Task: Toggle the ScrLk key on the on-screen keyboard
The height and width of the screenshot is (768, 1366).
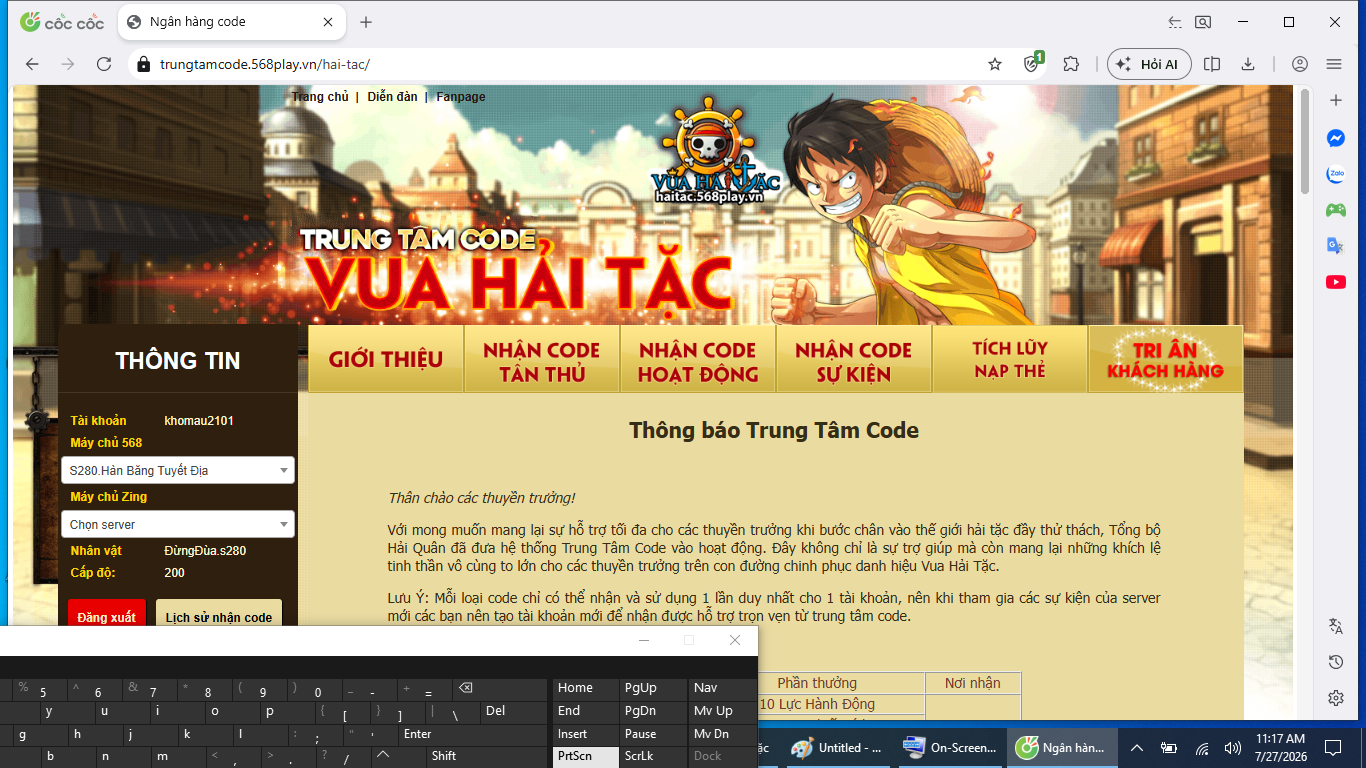Action: pyautogui.click(x=652, y=756)
